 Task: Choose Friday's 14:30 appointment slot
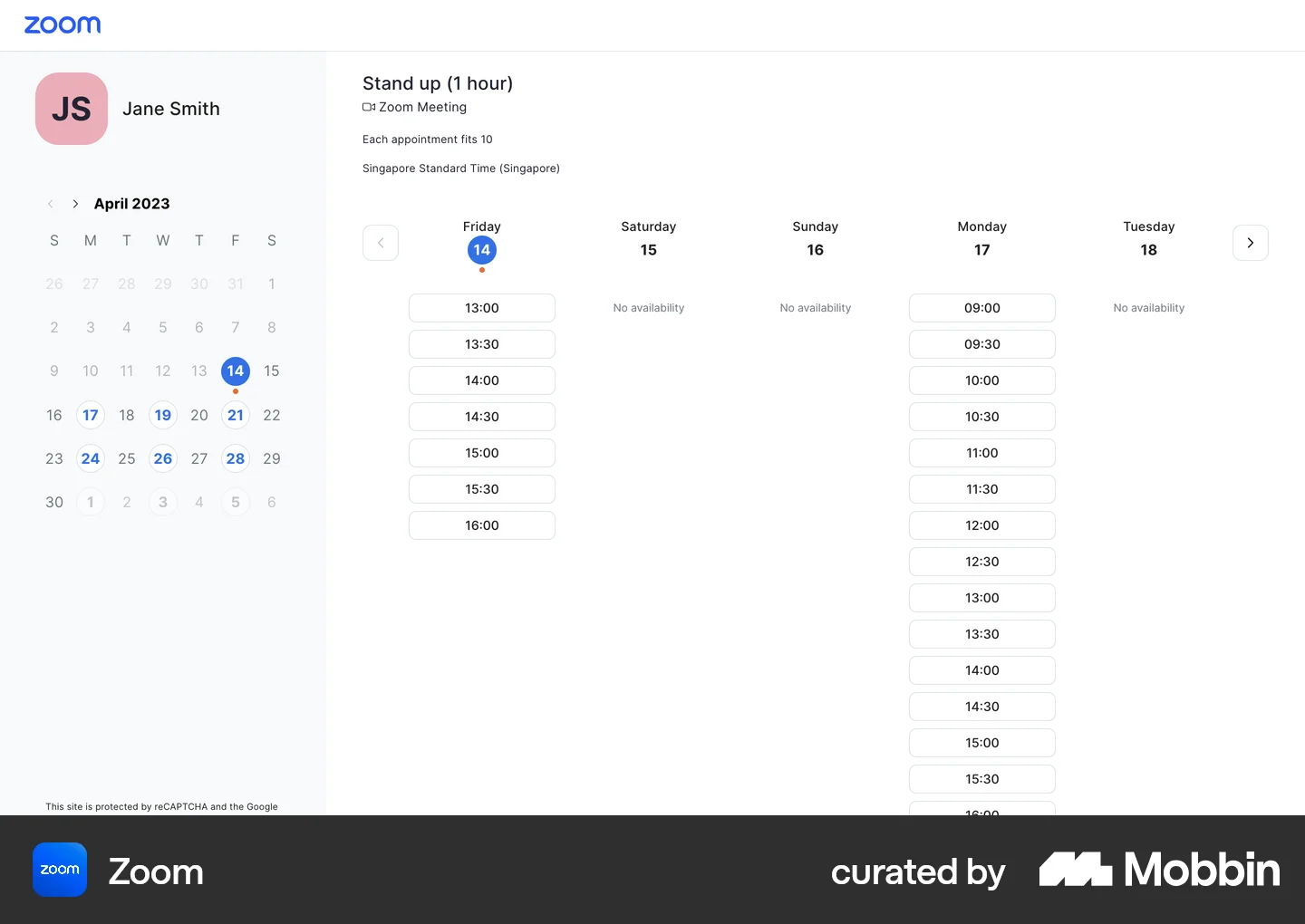coord(482,417)
